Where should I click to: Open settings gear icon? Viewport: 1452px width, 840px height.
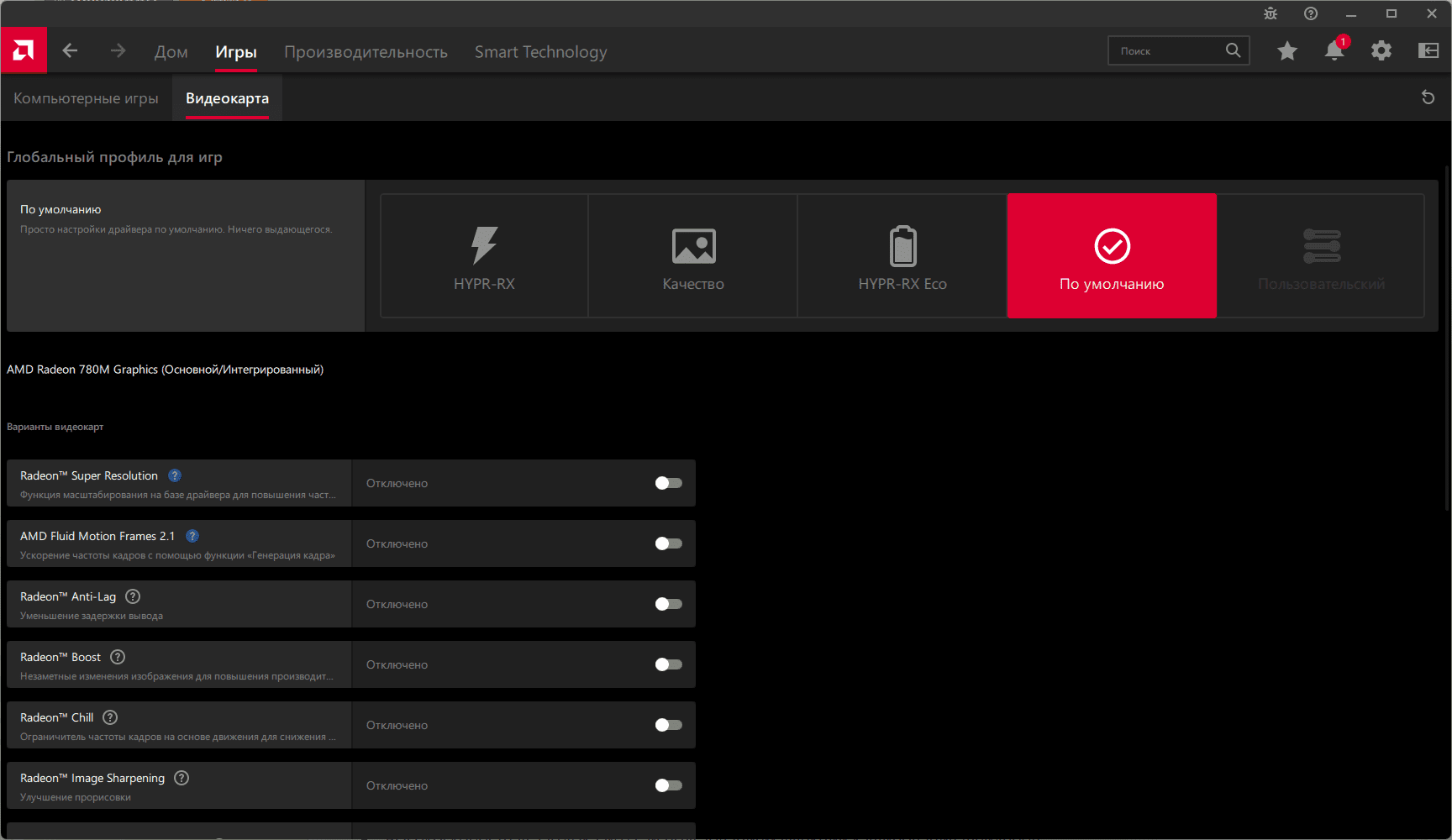coord(1381,51)
